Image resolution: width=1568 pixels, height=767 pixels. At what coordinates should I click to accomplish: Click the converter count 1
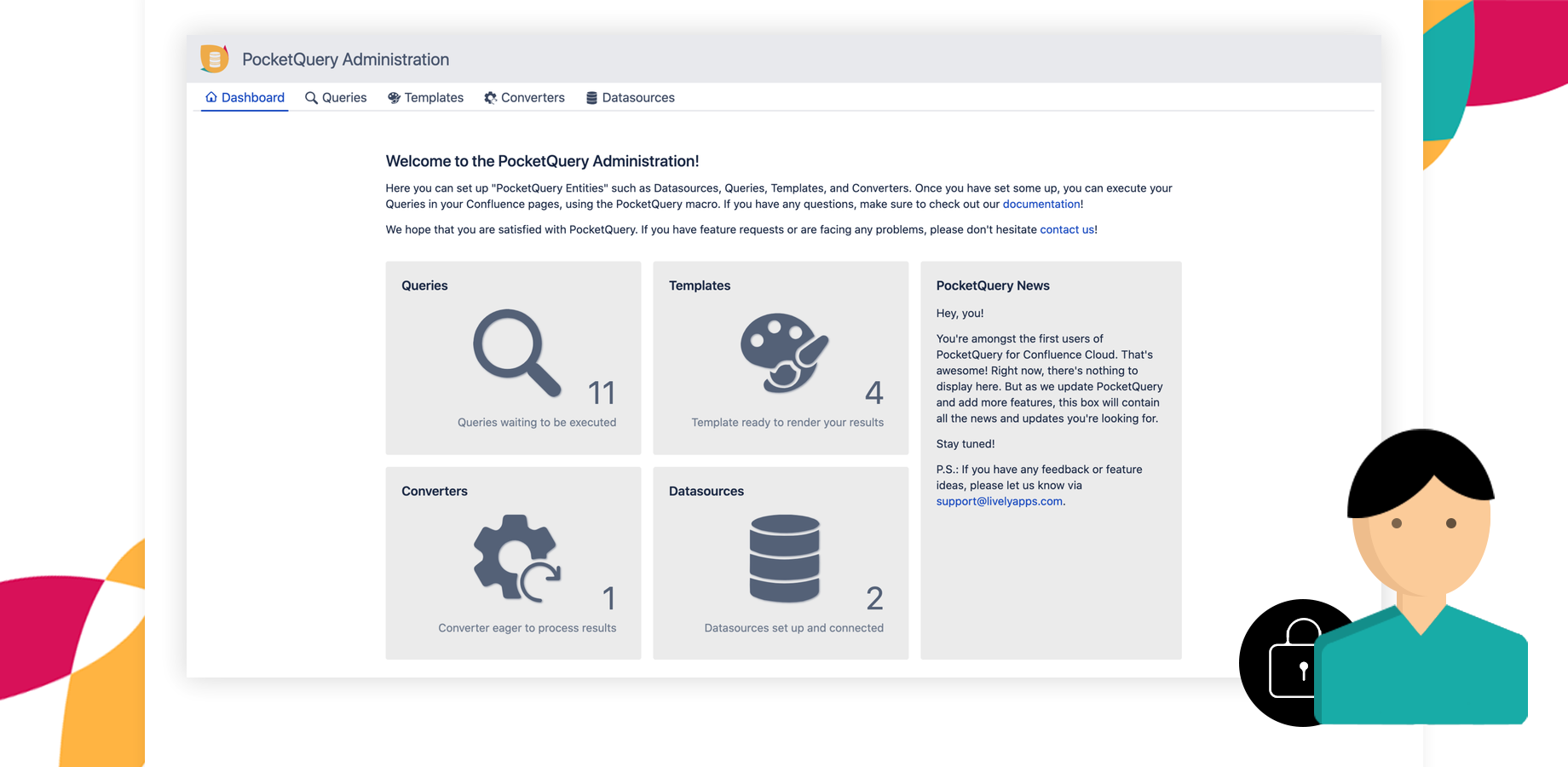tap(608, 598)
